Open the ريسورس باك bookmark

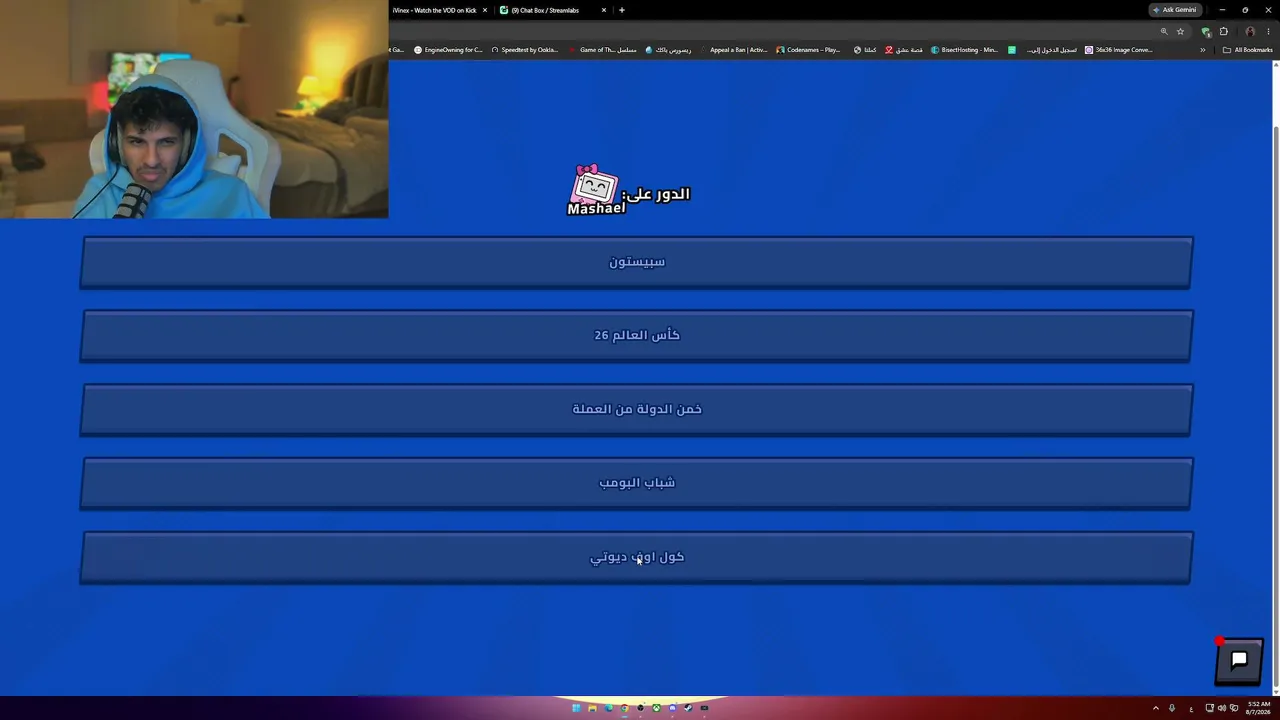pyautogui.click(x=669, y=50)
